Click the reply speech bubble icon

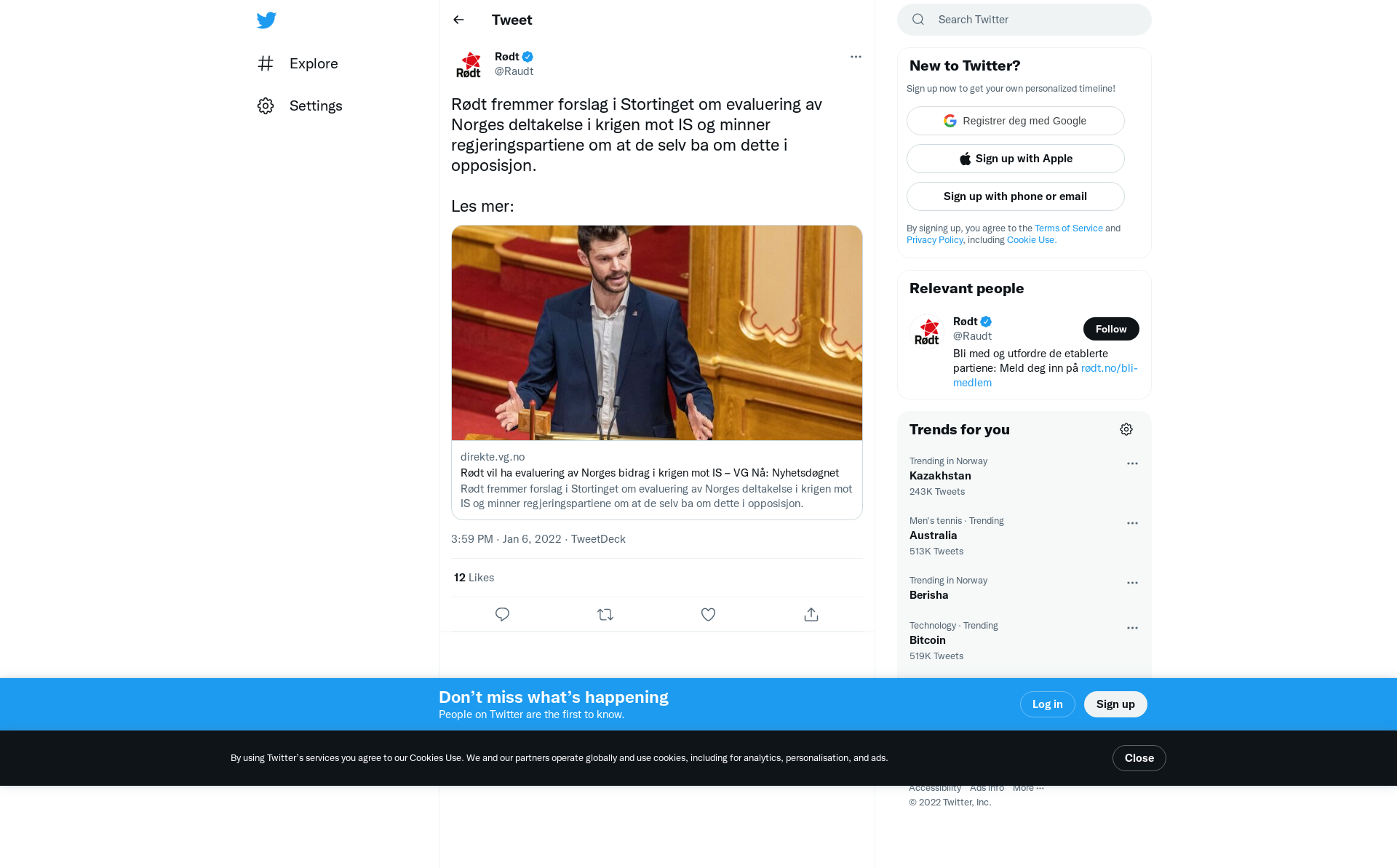click(x=502, y=615)
